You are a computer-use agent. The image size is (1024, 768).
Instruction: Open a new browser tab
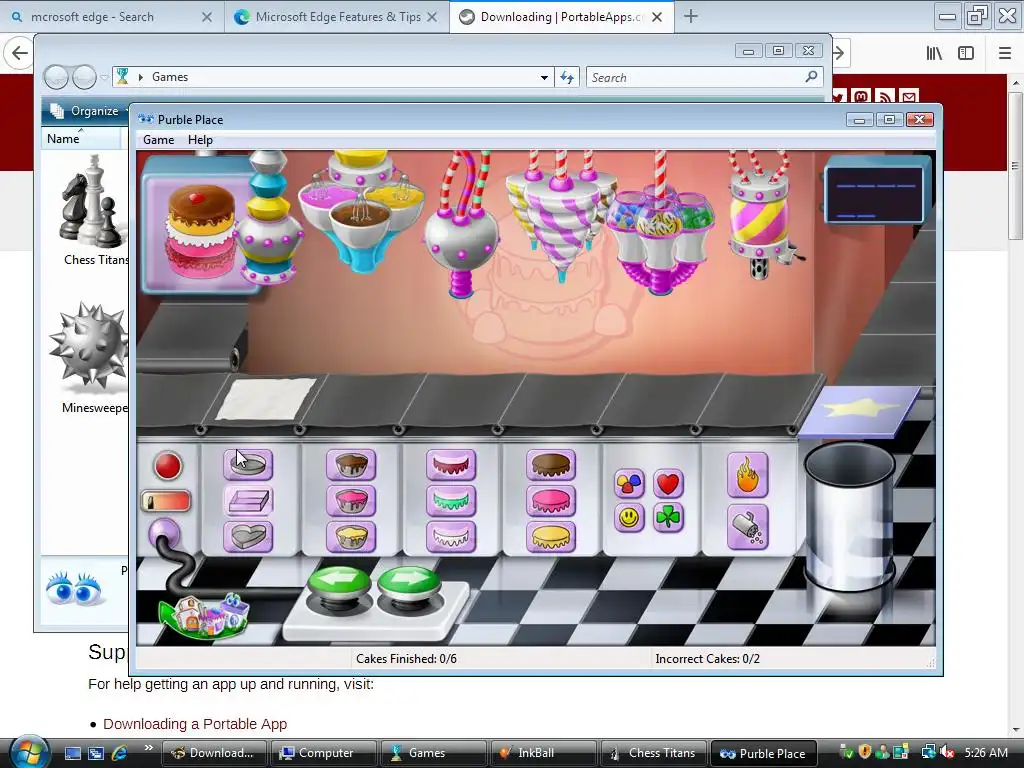pos(690,17)
